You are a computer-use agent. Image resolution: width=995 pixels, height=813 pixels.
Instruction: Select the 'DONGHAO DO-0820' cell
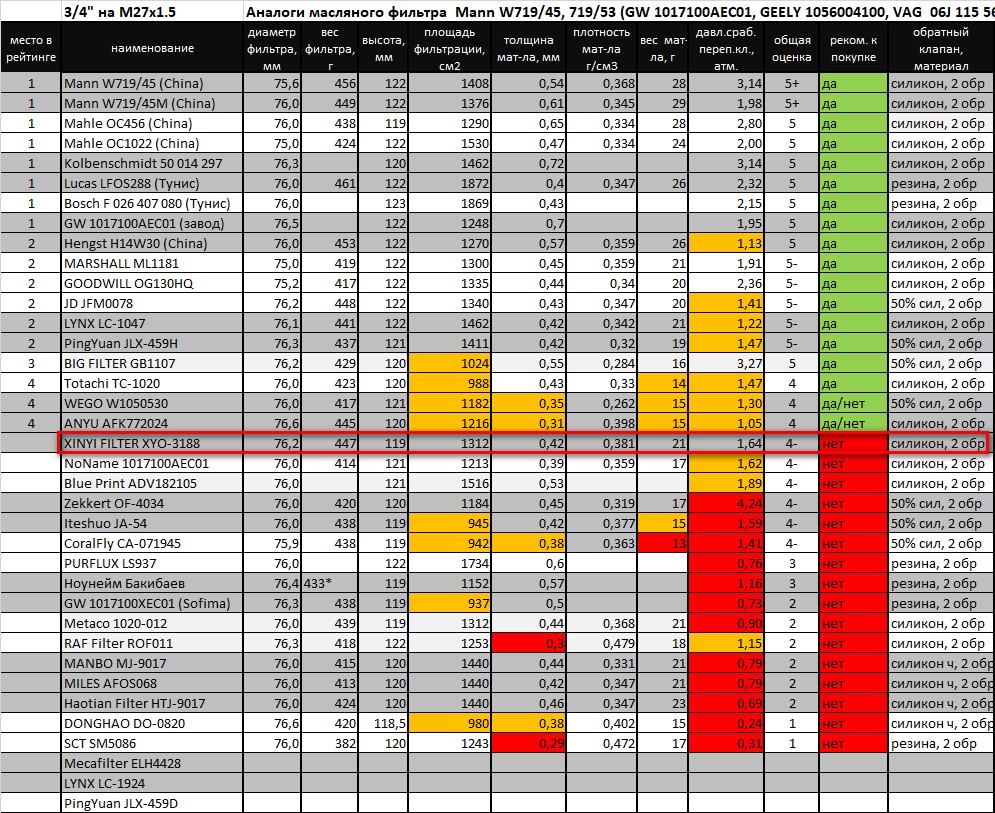(152, 723)
